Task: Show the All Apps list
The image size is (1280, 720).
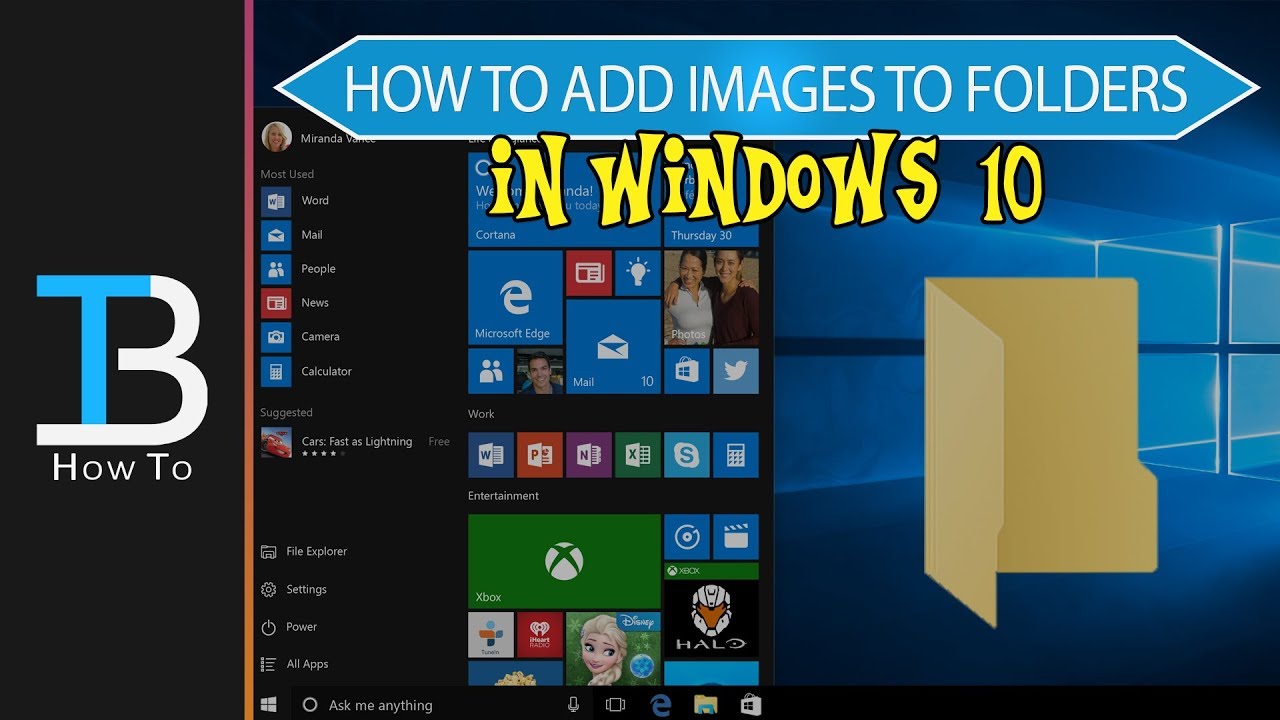Action: [294, 664]
